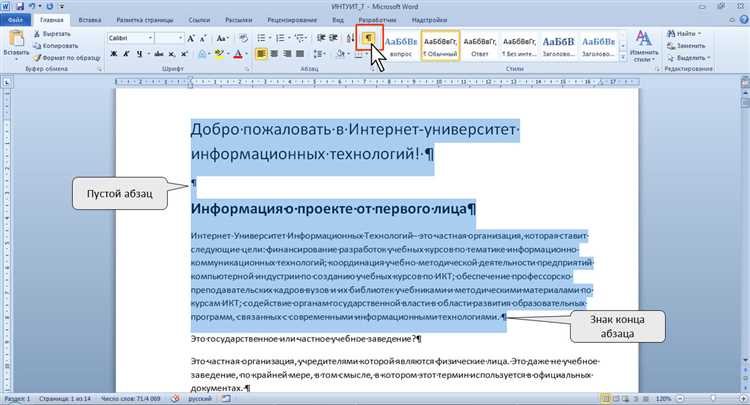750x405 pixels.
Task: Click the Clear Formatting eraser icon
Action: pyautogui.click(x=243, y=38)
